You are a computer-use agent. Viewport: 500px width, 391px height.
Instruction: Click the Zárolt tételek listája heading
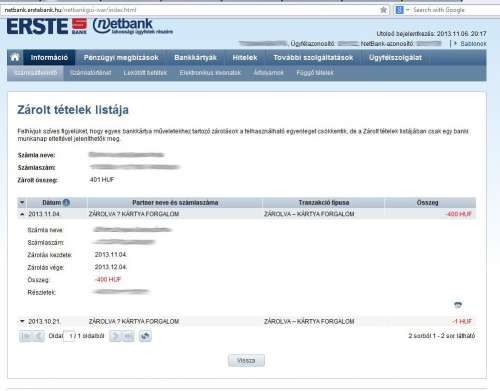(73, 110)
